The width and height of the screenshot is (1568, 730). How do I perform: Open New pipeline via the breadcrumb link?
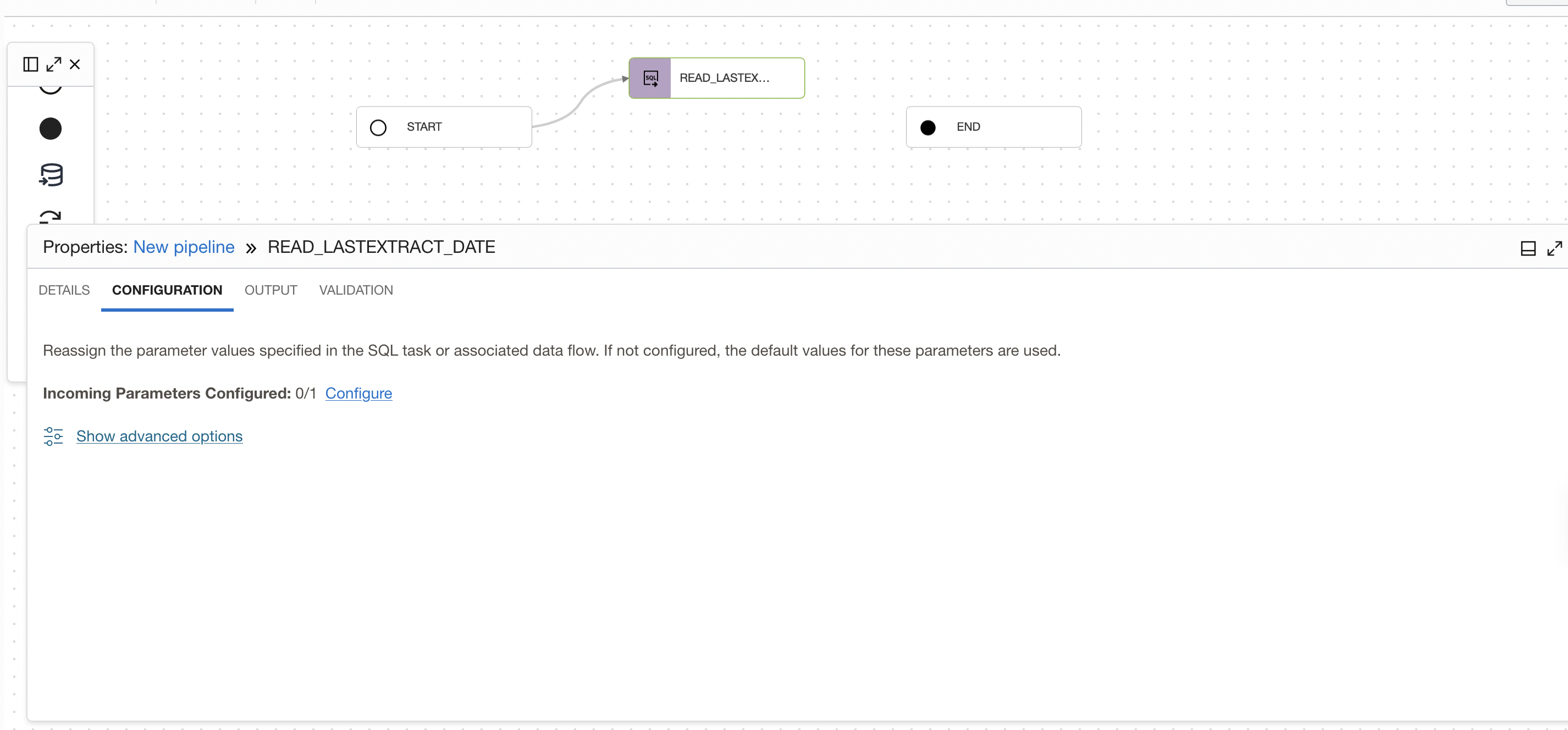point(183,247)
